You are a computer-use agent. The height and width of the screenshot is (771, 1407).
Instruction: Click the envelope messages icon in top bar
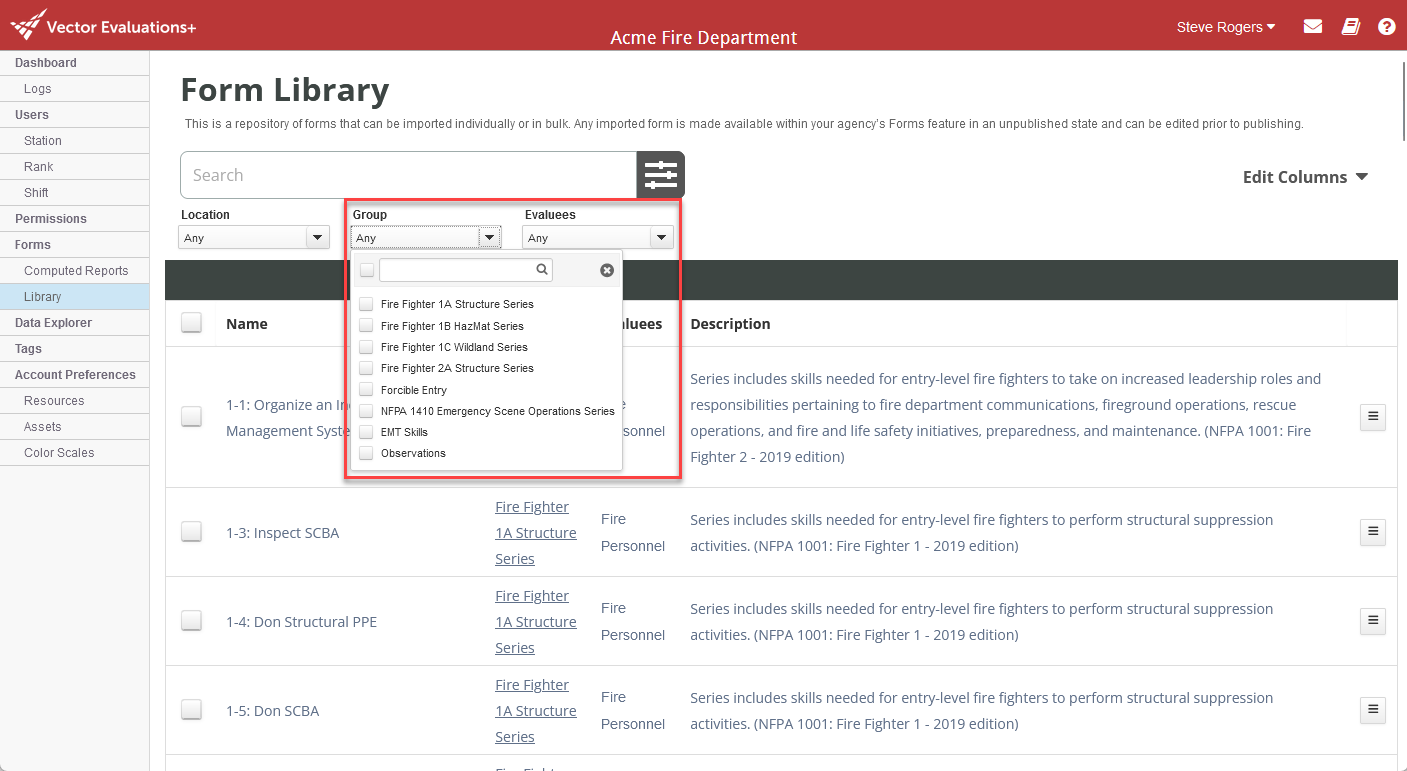pyautogui.click(x=1312, y=26)
